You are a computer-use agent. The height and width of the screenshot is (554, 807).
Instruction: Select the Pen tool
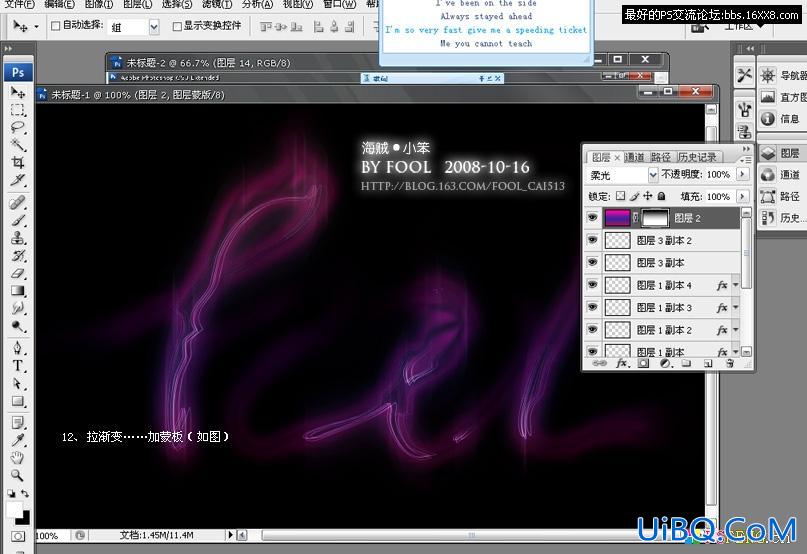point(18,348)
